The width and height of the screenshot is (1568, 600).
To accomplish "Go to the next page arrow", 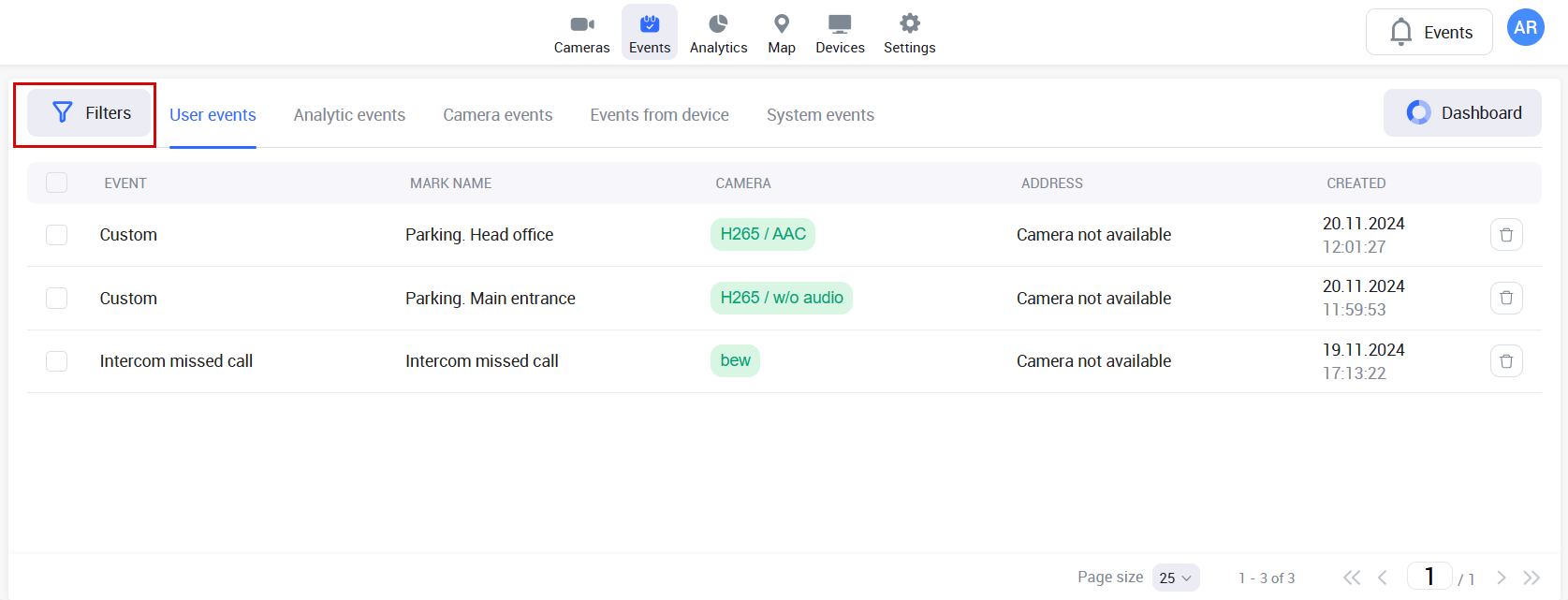I will (1502, 578).
